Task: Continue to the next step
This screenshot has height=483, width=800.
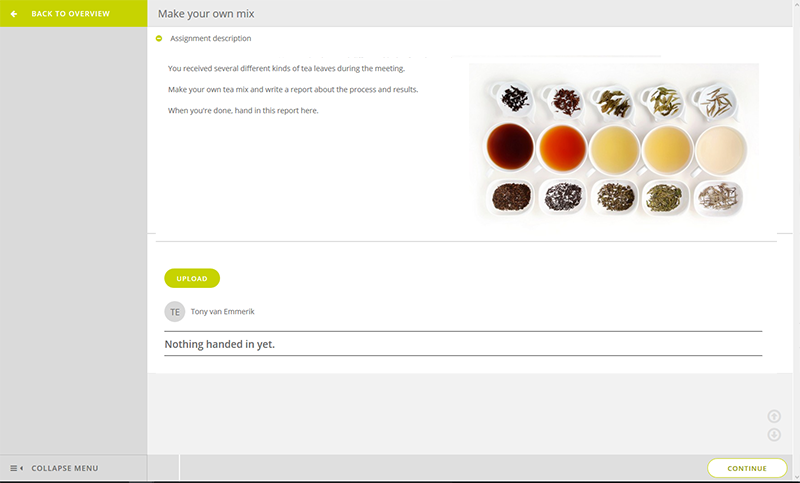Action: (x=747, y=468)
